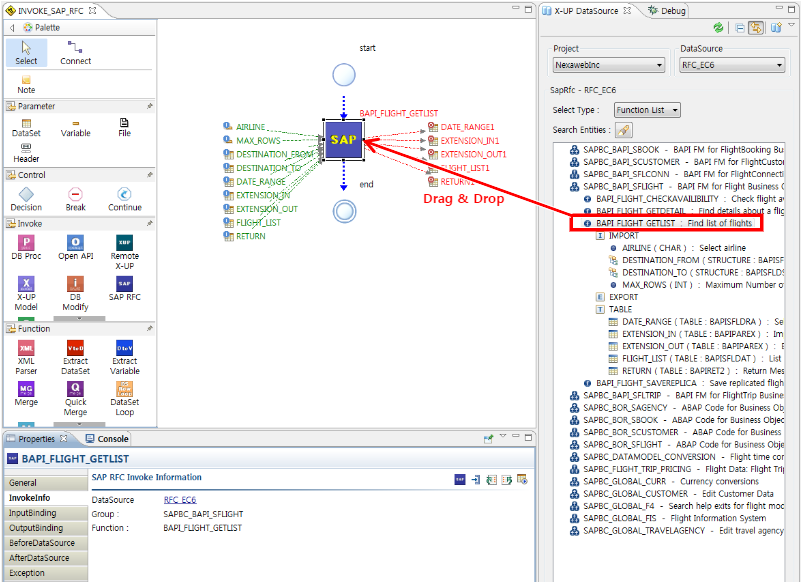Pick the DB Proc invoke icon
Viewport: 802px width, 583px height.
27,247
